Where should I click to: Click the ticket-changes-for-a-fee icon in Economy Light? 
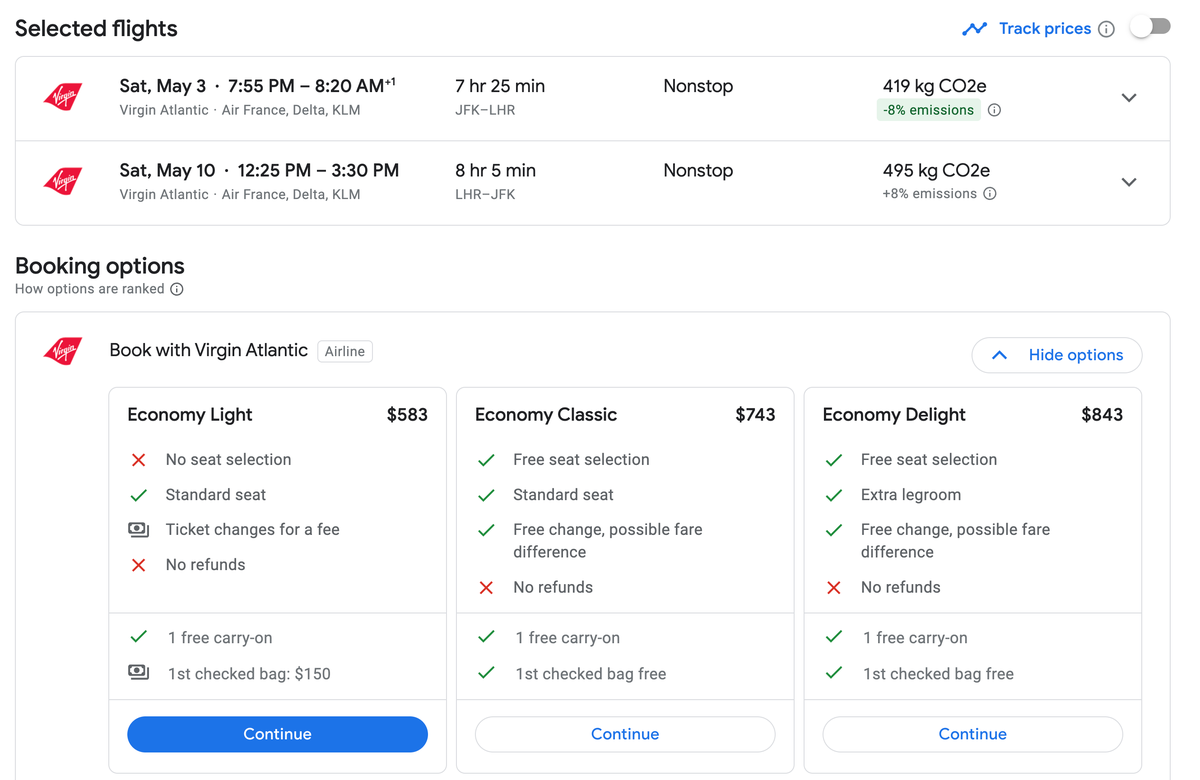click(138, 529)
